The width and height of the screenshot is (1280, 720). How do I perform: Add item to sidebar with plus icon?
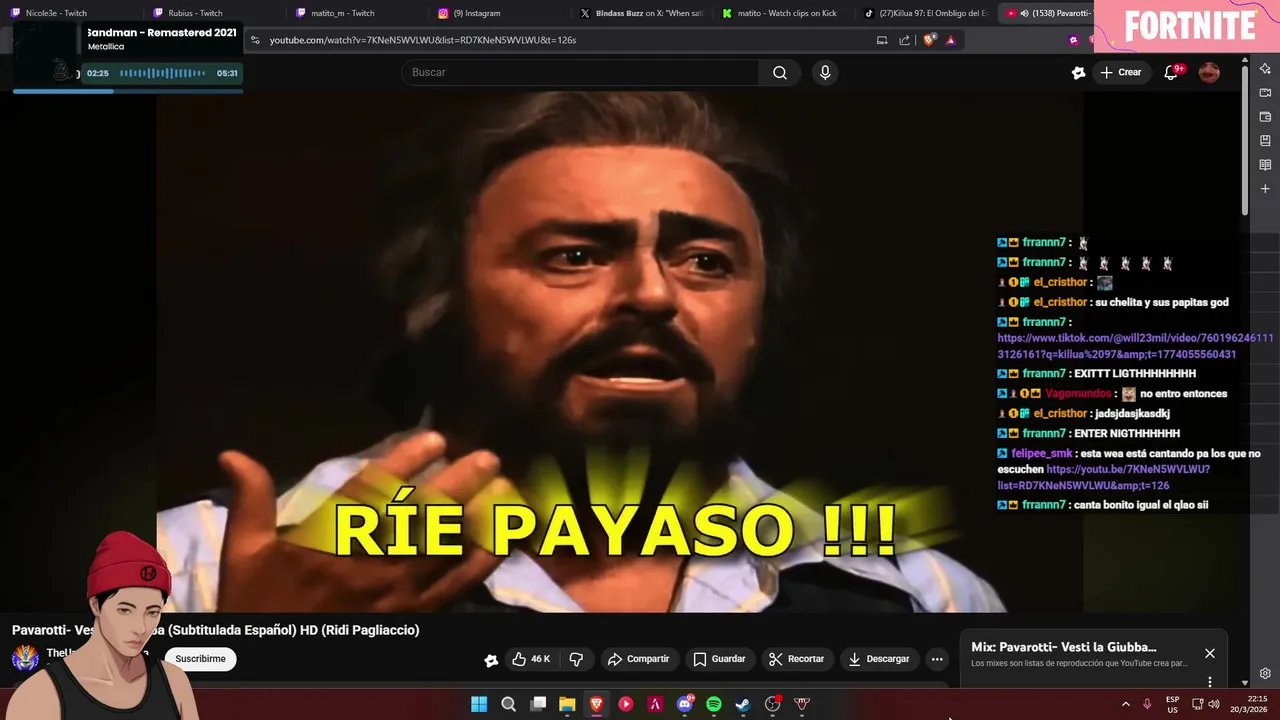click(x=1265, y=189)
